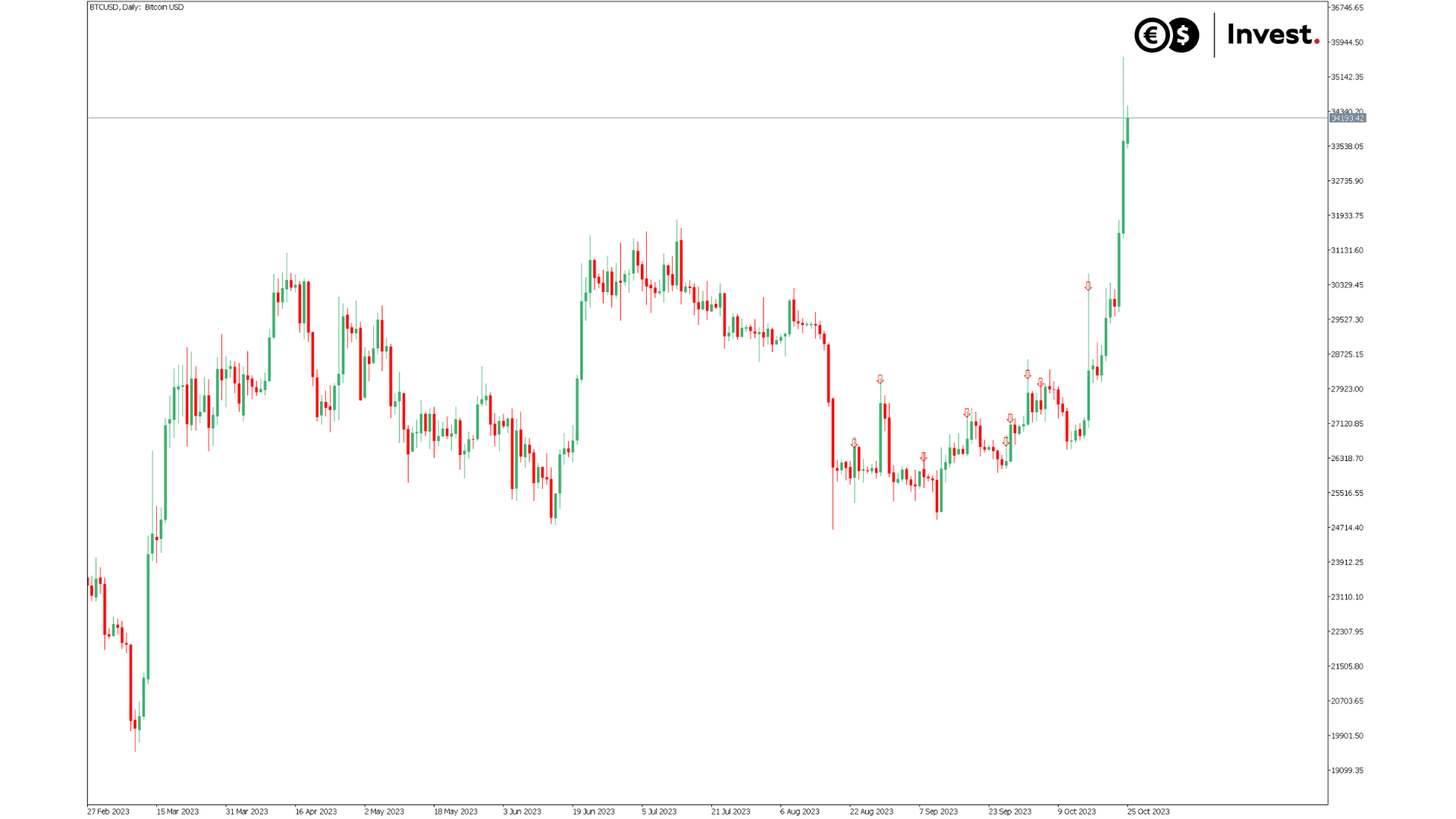Click the horizontal current-price line across the chart
Screen dimensions: 1456x819
point(708,118)
